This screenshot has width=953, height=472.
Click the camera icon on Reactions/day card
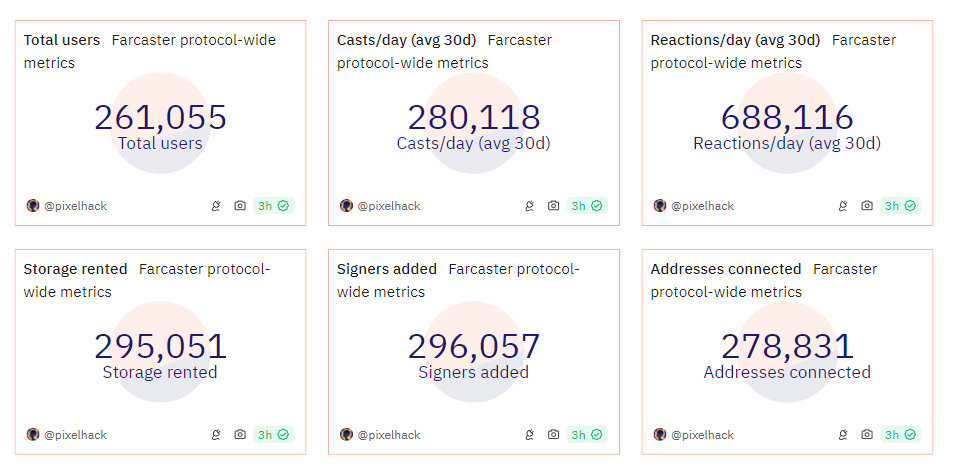(867, 206)
